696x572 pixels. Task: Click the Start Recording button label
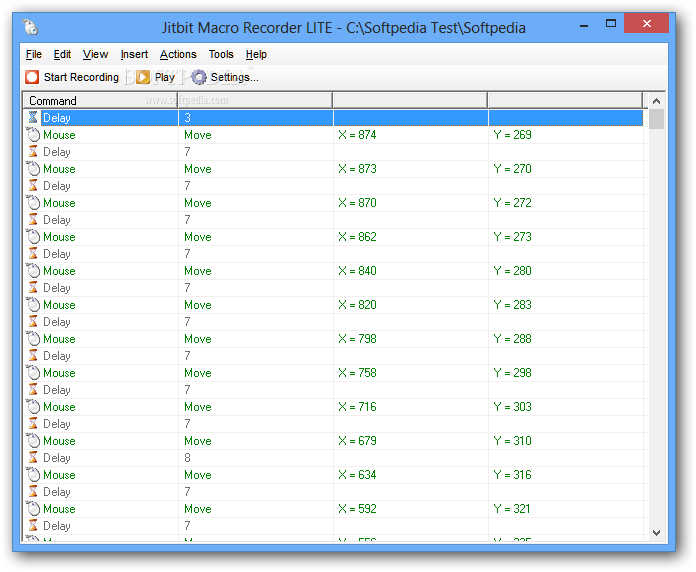[x=81, y=77]
